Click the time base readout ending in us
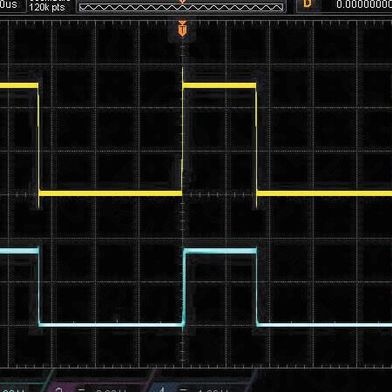392x392 pixels. click(9, 4)
